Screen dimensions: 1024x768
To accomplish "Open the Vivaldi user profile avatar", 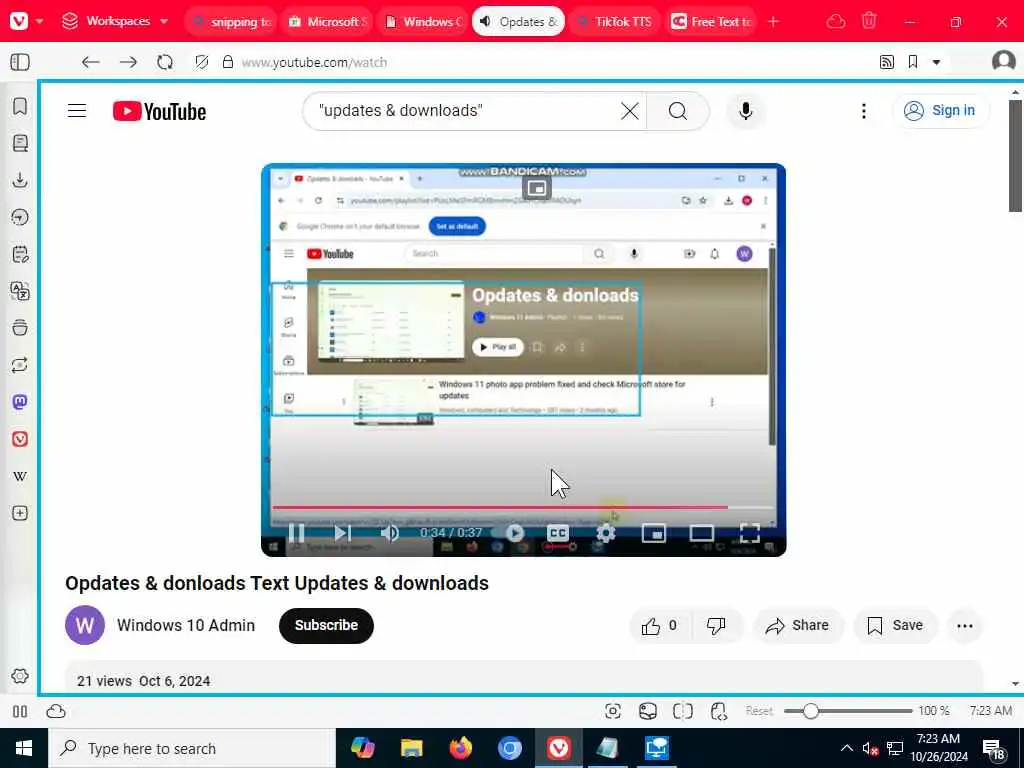I will click(1003, 61).
